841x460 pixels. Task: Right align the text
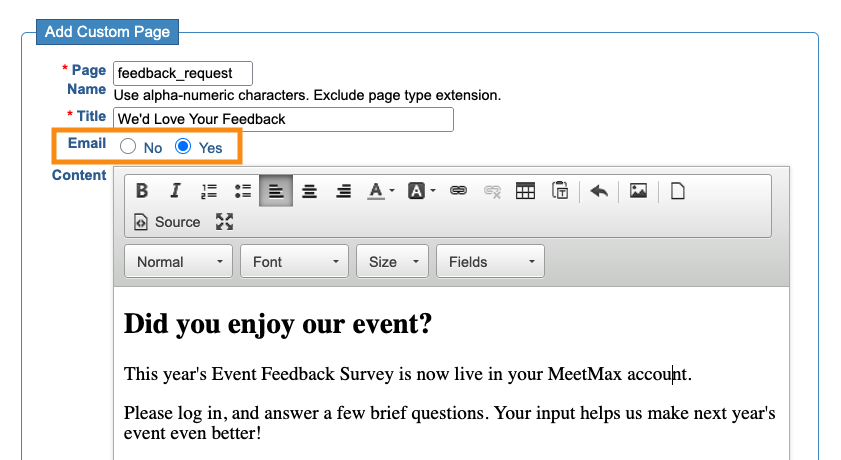[344, 191]
